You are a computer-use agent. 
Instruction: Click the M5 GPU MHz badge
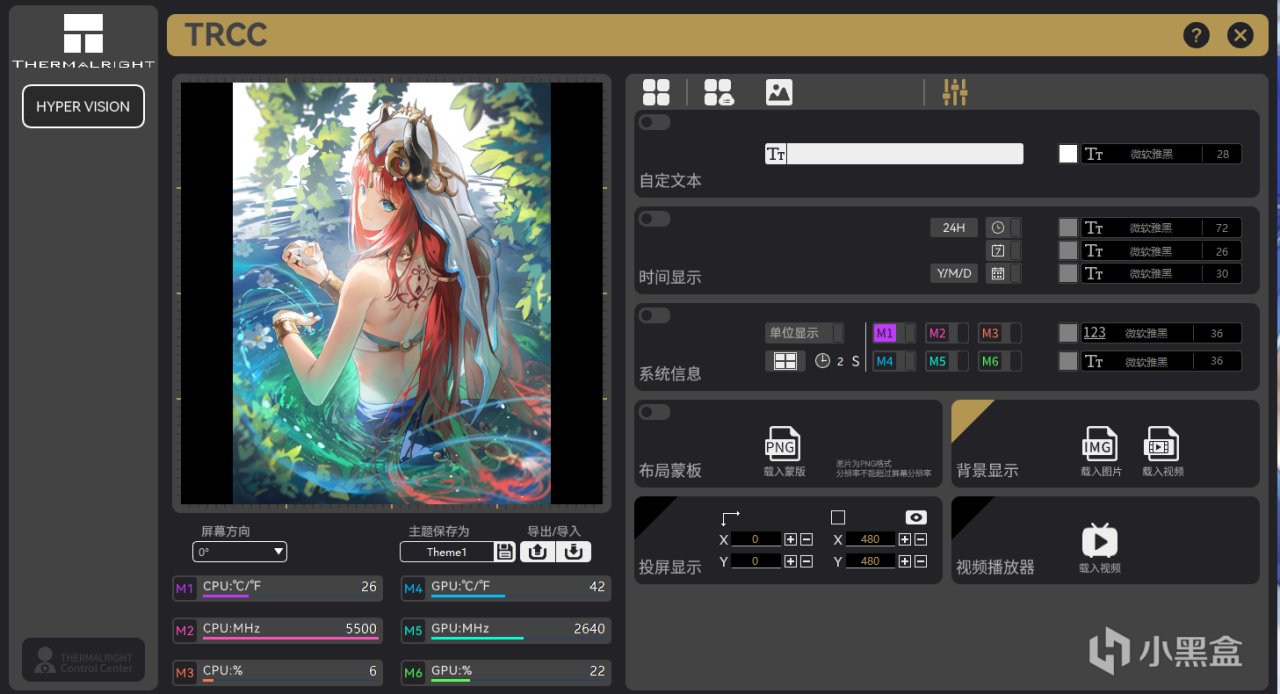point(414,631)
